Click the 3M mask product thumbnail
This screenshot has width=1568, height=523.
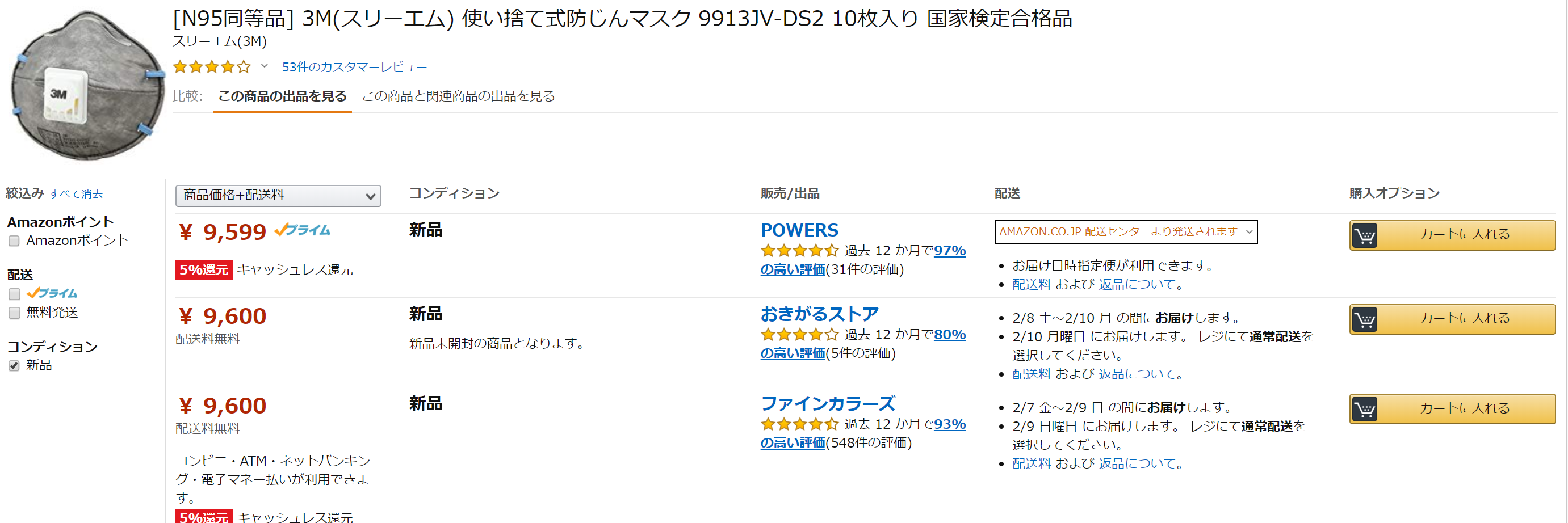(x=86, y=85)
